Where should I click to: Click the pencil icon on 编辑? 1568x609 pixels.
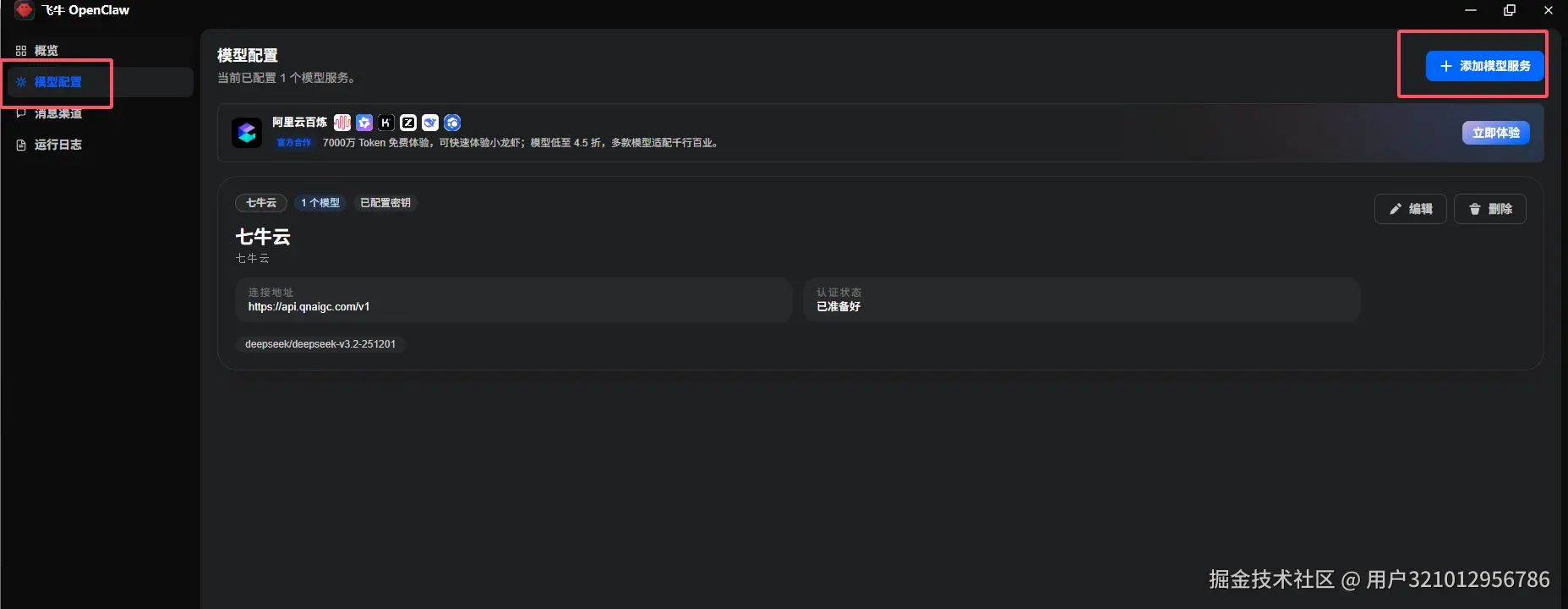point(1396,209)
